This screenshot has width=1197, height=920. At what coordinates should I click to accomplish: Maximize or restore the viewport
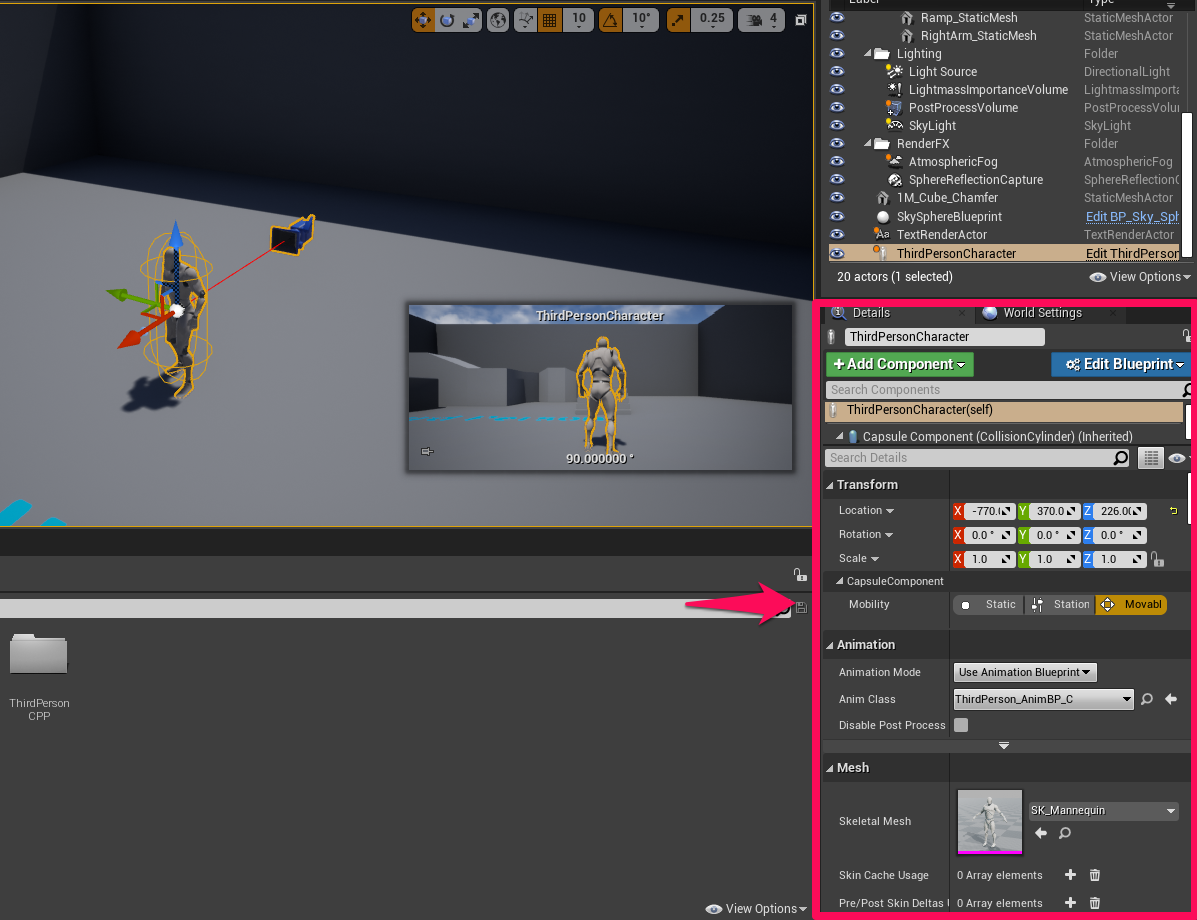click(x=800, y=20)
